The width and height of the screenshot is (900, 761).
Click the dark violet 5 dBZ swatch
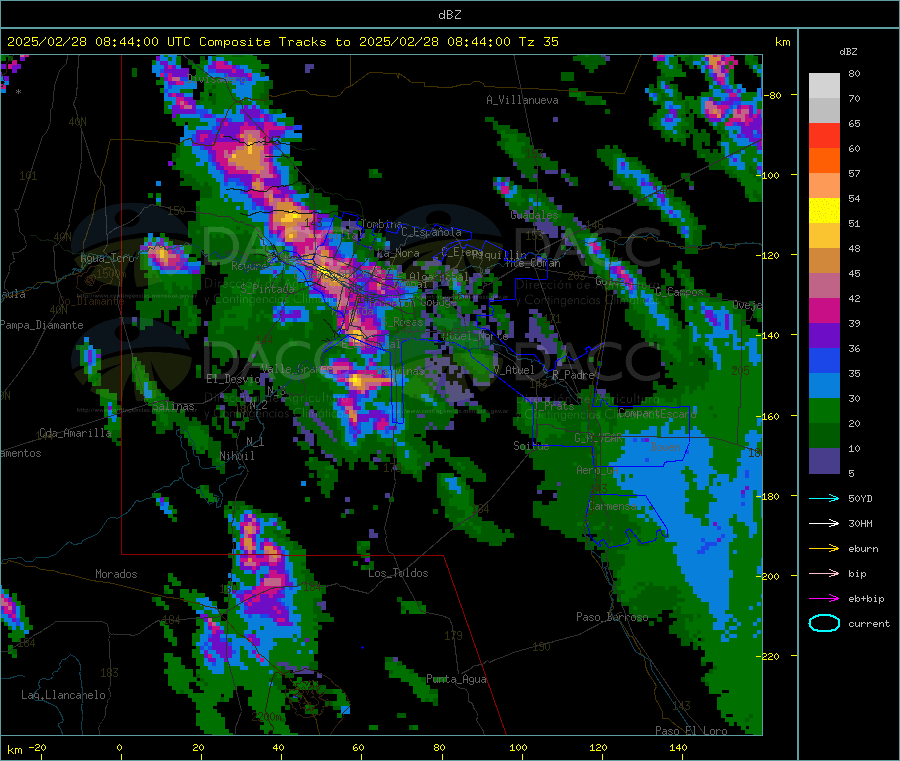click(x=824, y=461)
